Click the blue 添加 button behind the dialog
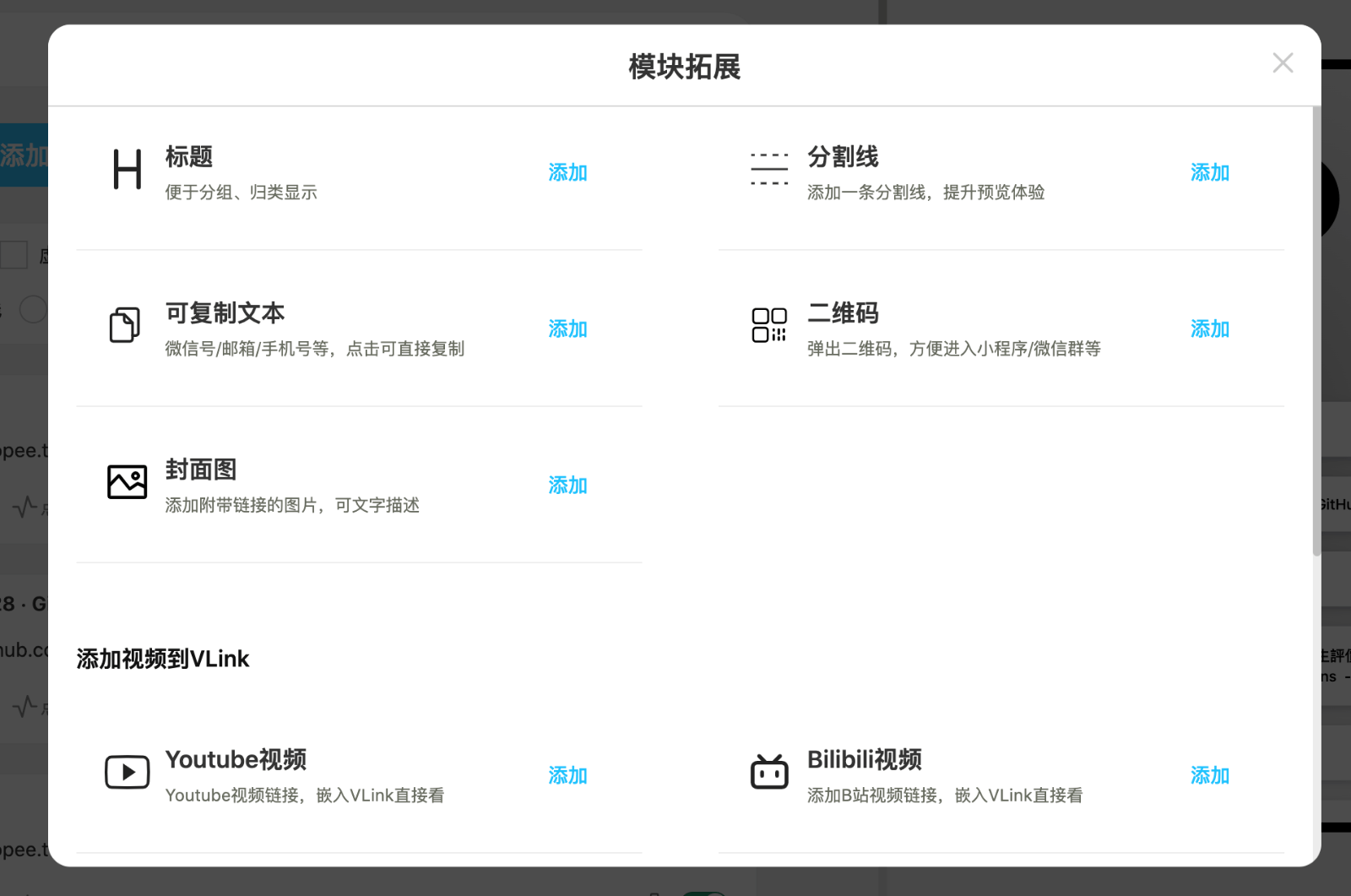Screen dimensions: 1351x896 click(x=24, y=154)
